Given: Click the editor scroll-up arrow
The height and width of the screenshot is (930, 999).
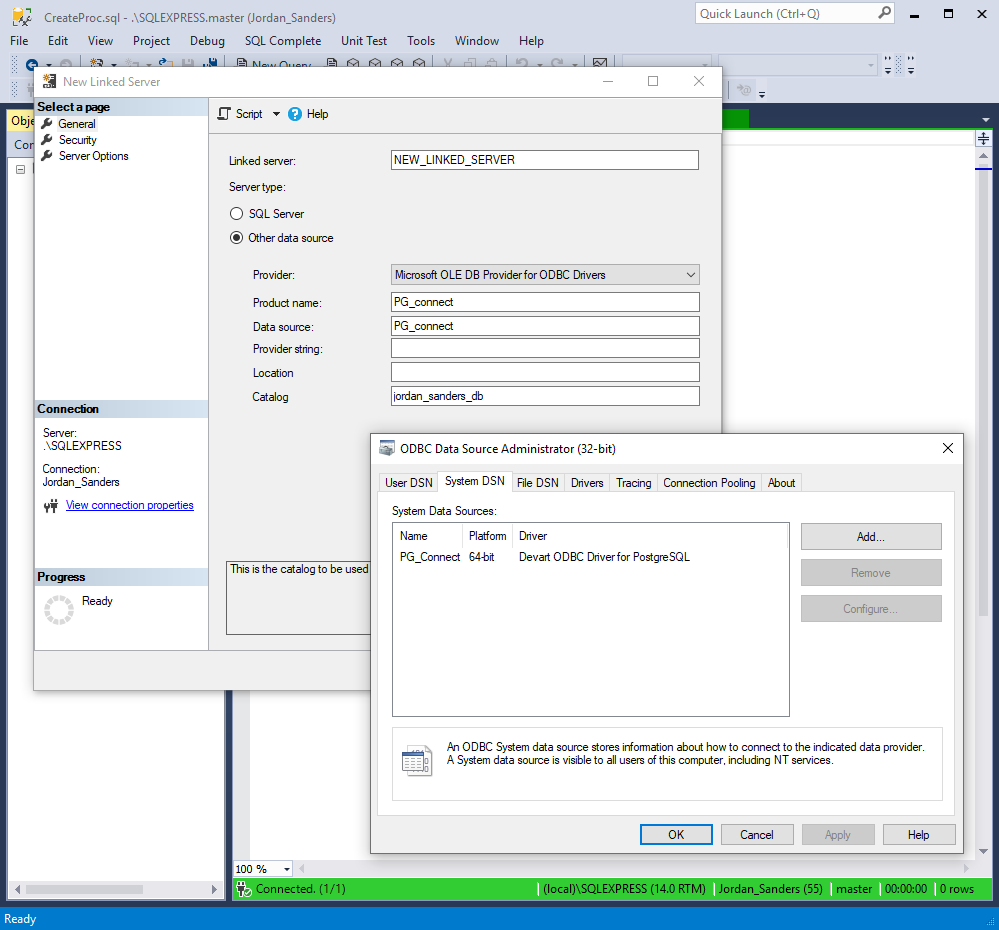Looking at the screenshot, I should (983, 155).
